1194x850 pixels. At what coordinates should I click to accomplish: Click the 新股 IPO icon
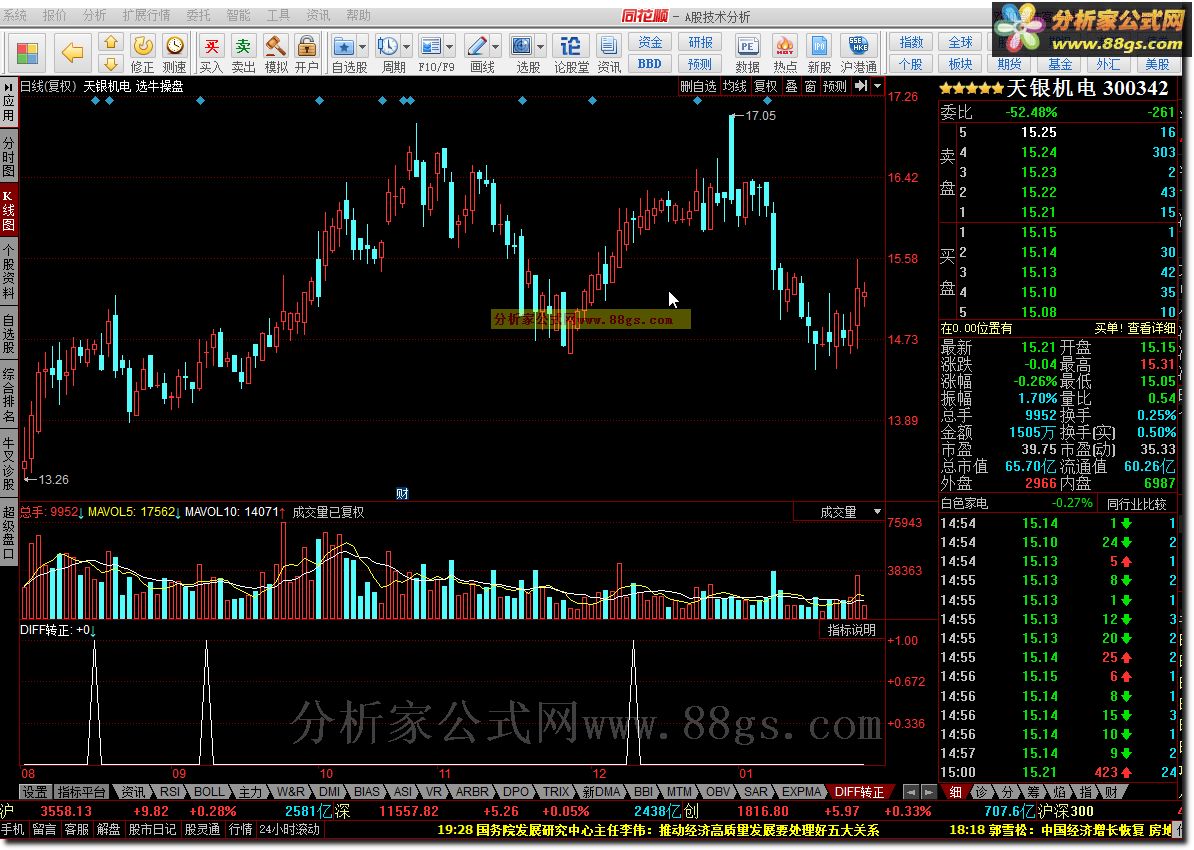(819, 53)
